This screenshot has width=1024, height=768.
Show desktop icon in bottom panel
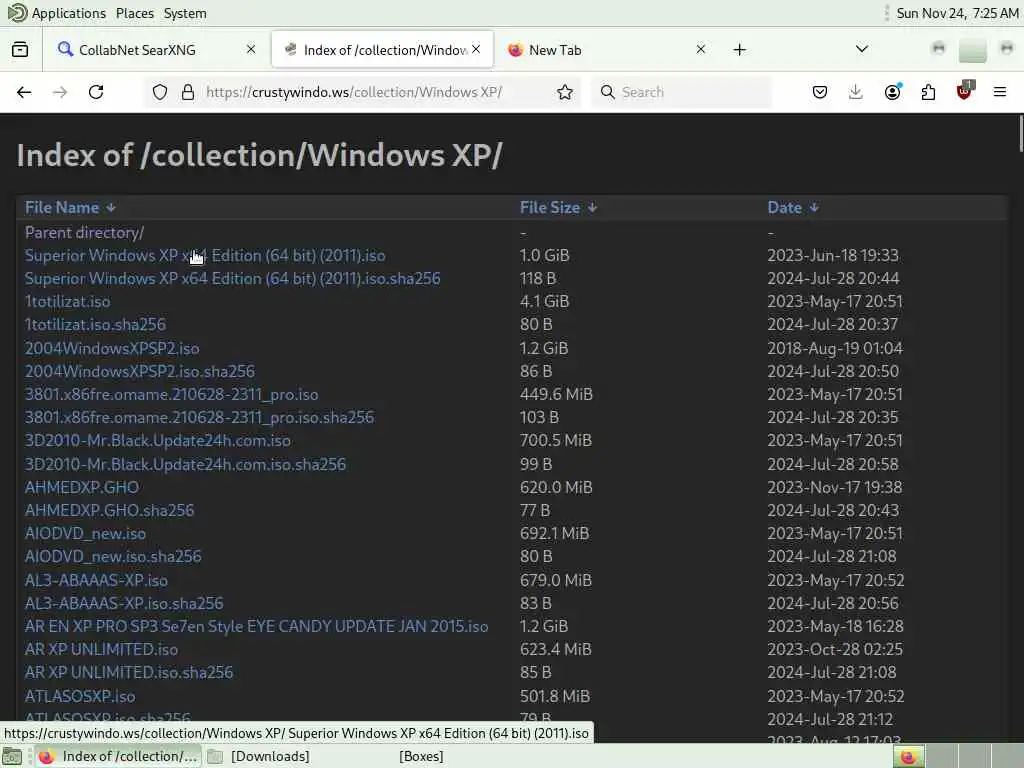point(12,756)
